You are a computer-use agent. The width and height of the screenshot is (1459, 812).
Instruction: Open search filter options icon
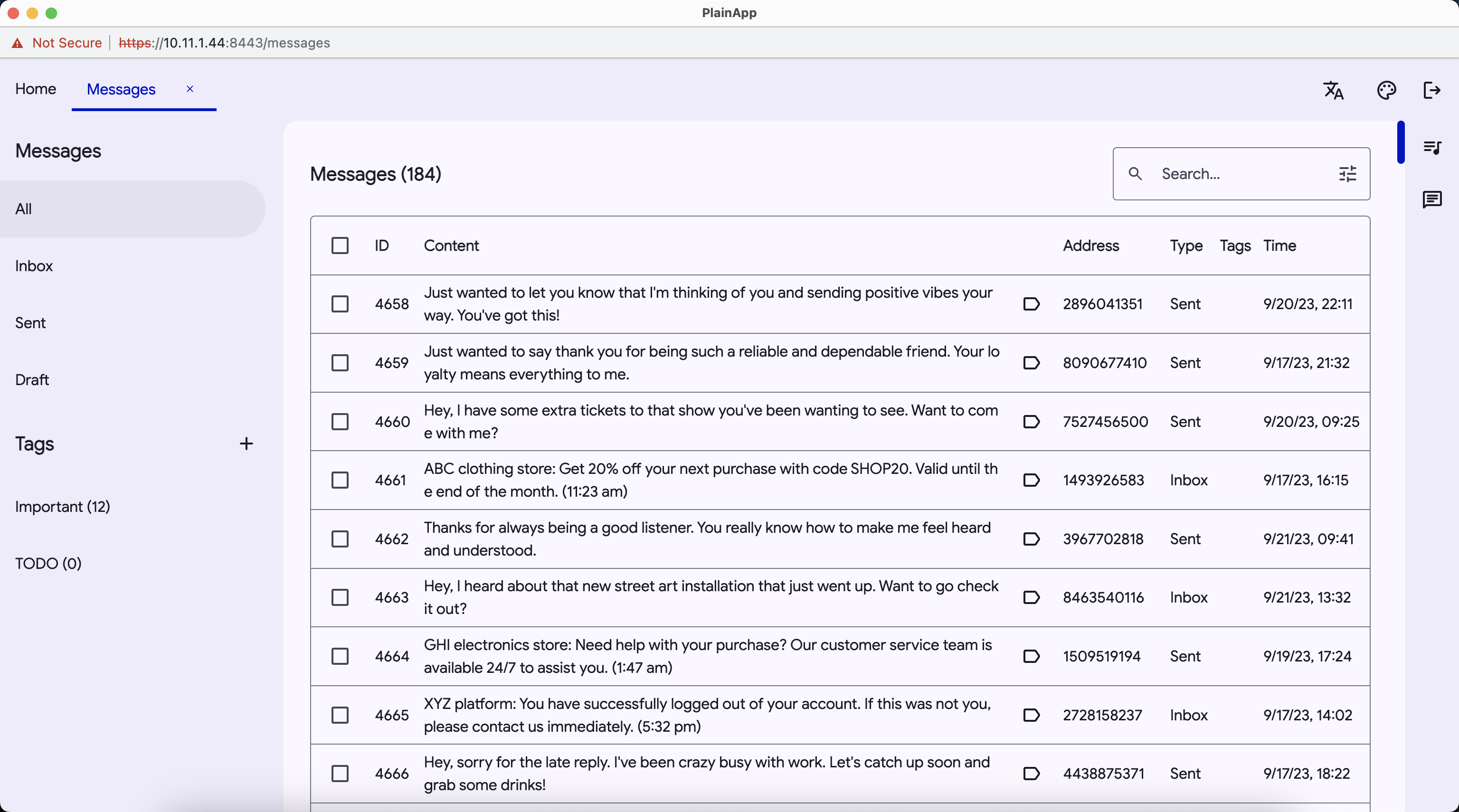(1347, 174)
